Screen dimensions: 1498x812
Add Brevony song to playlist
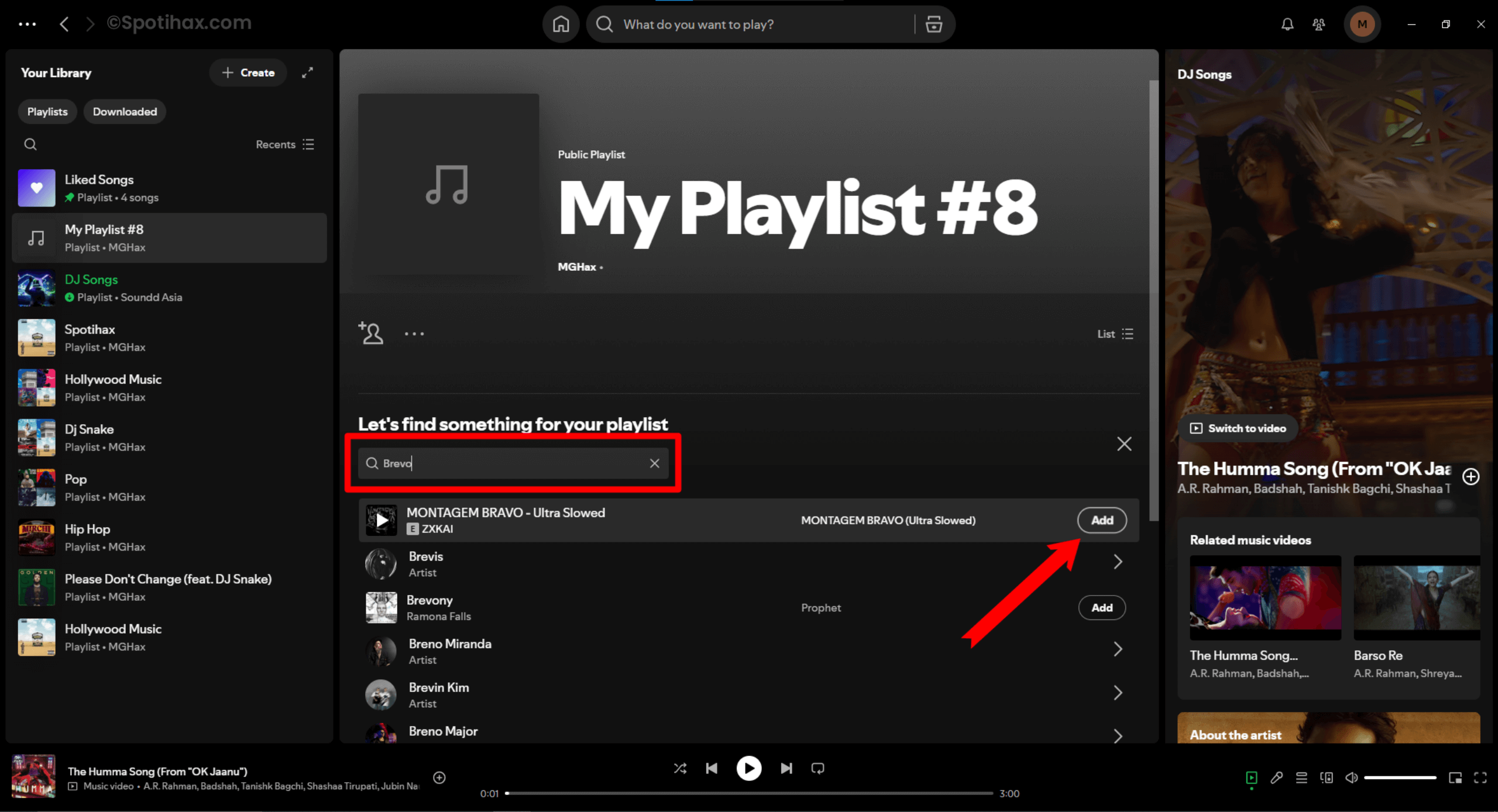[1102, 607]
